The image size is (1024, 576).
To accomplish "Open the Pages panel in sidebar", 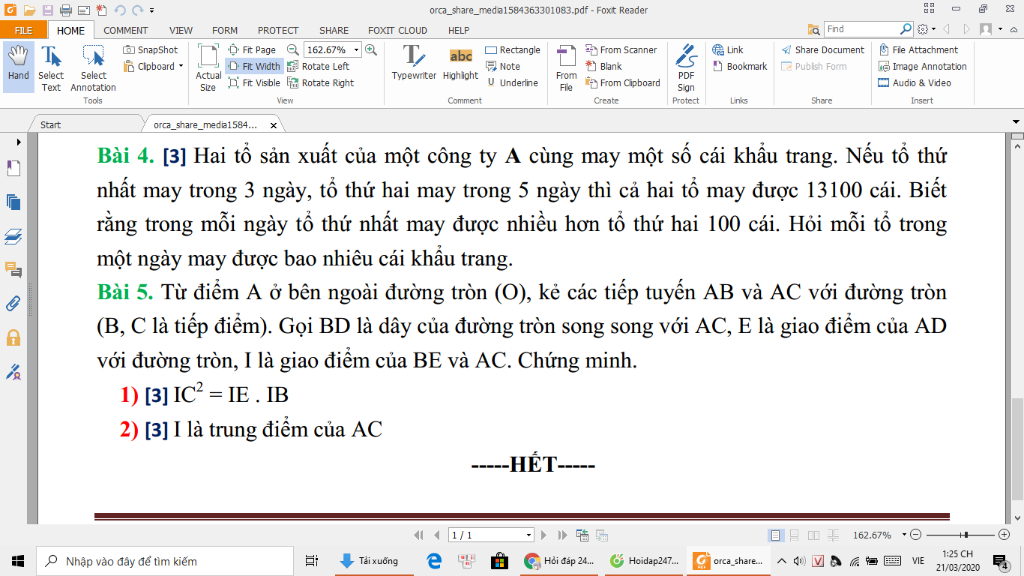I will click(x=13, y=202).
